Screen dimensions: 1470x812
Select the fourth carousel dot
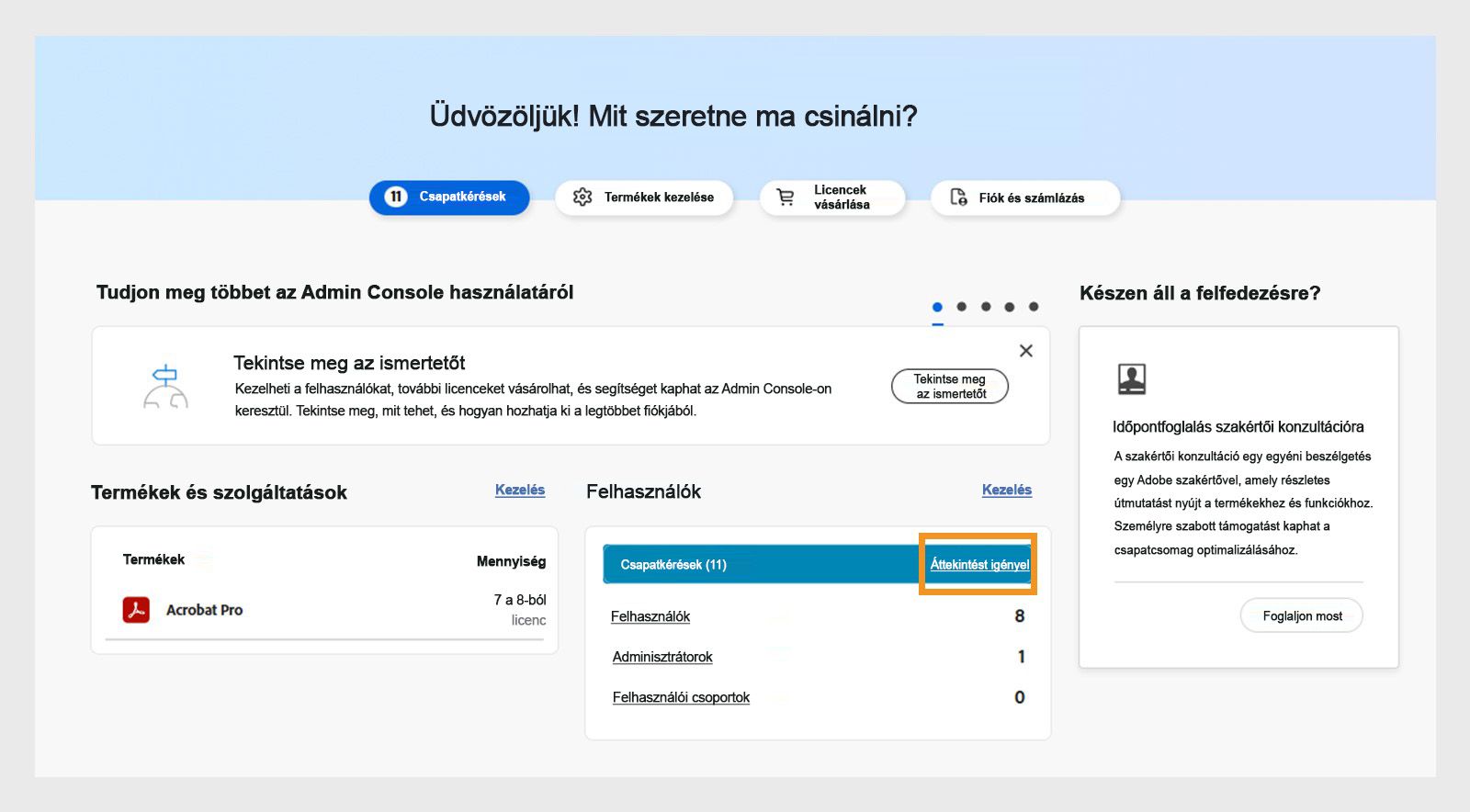tap(1010, 307)
